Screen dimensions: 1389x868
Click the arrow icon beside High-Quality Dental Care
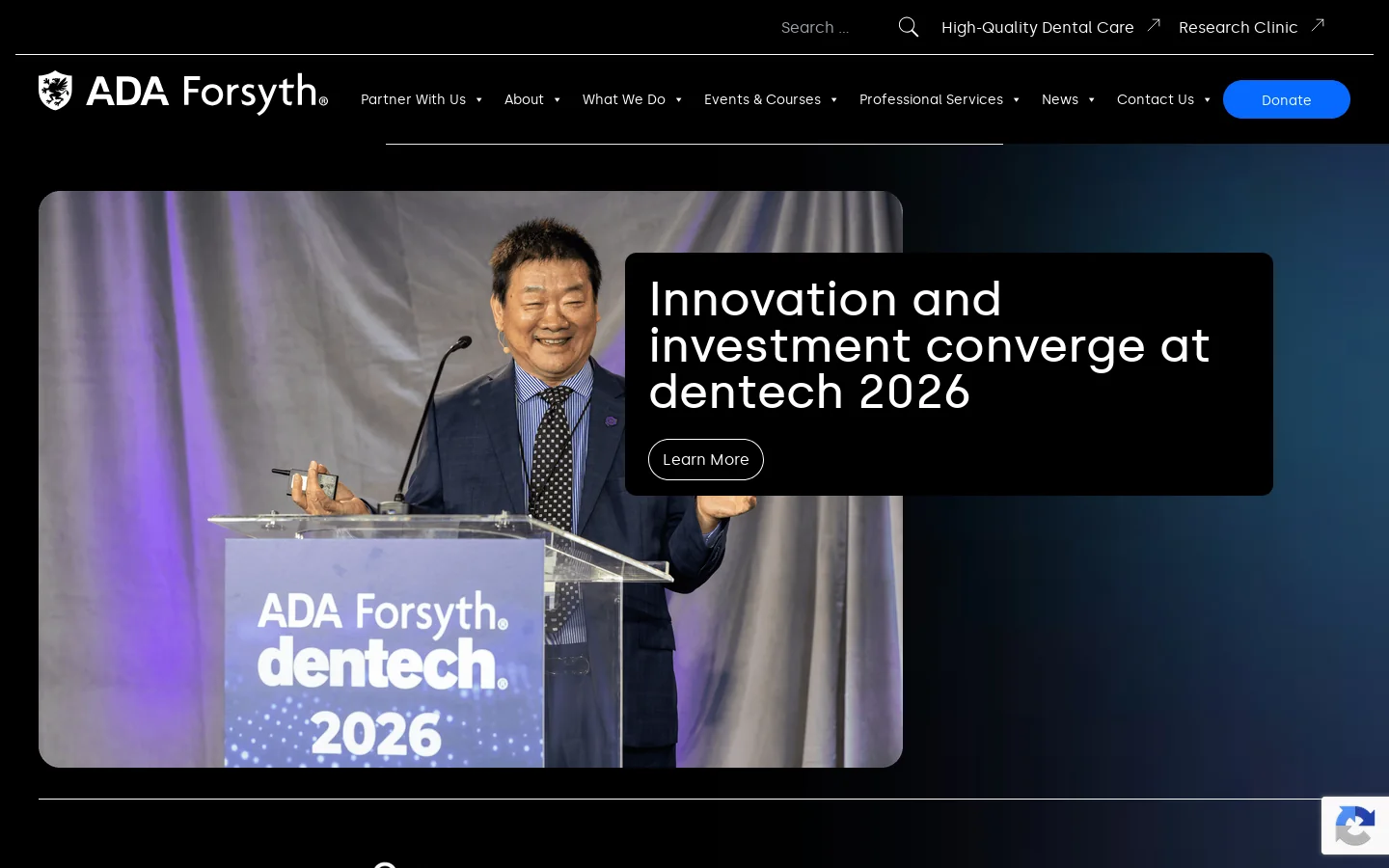tap(1154, 25)
